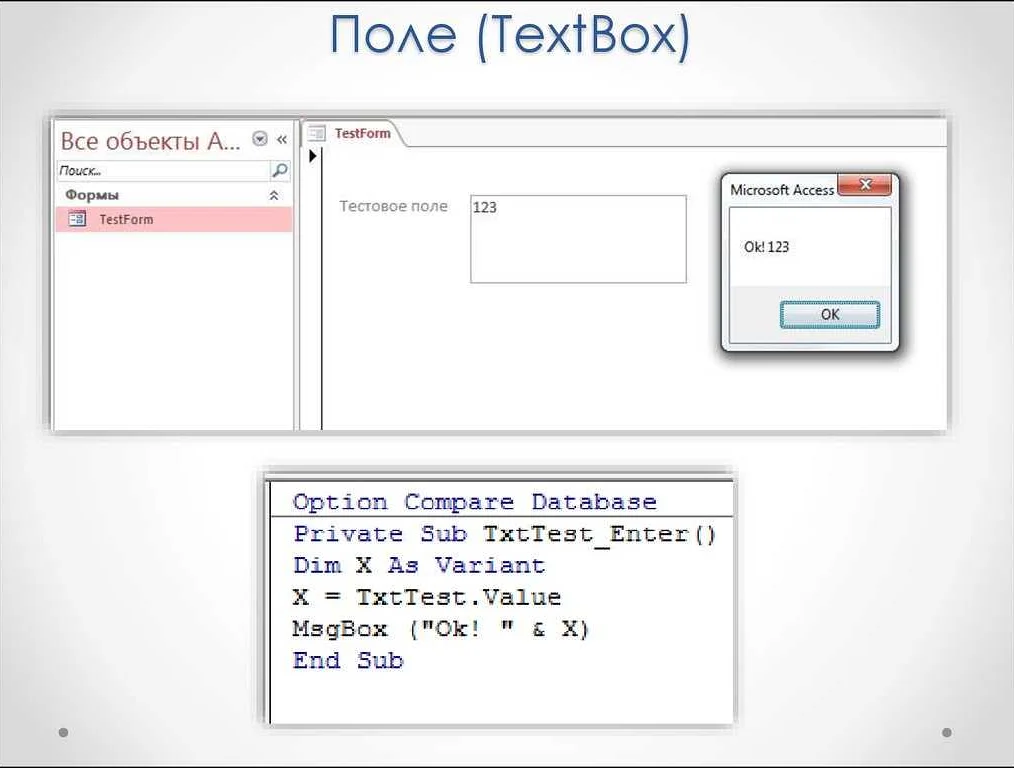Focus the Поиск search field
The image size is (1014, 768).
tap(162, 171)
